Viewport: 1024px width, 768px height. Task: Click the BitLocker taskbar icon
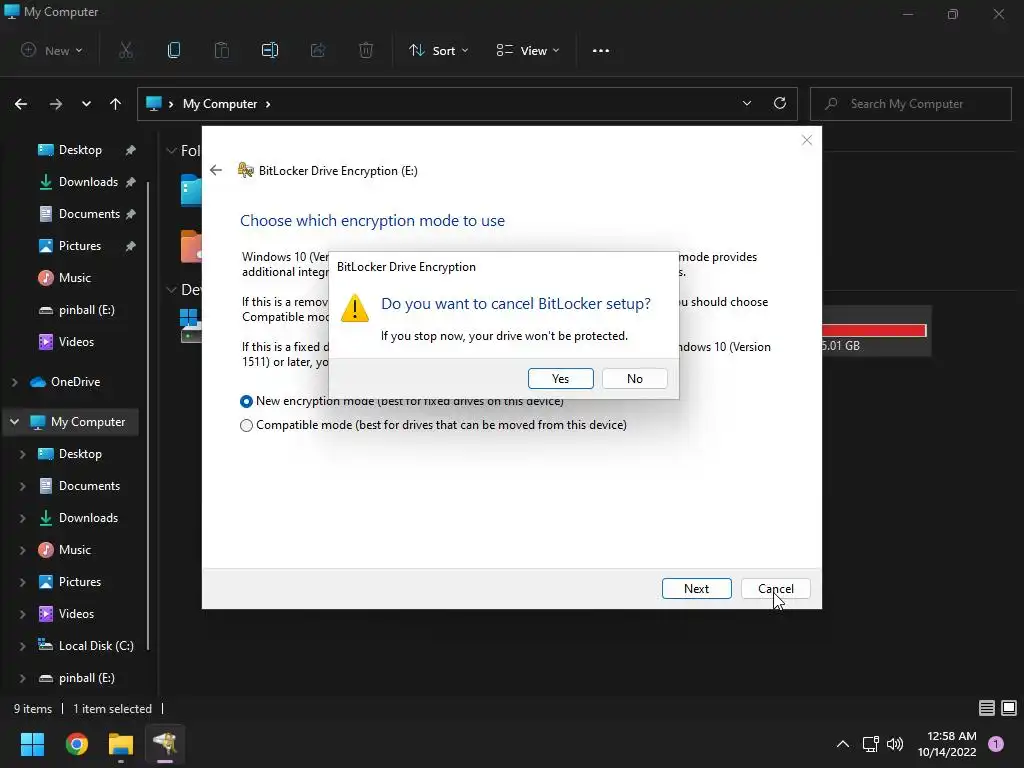165,744
